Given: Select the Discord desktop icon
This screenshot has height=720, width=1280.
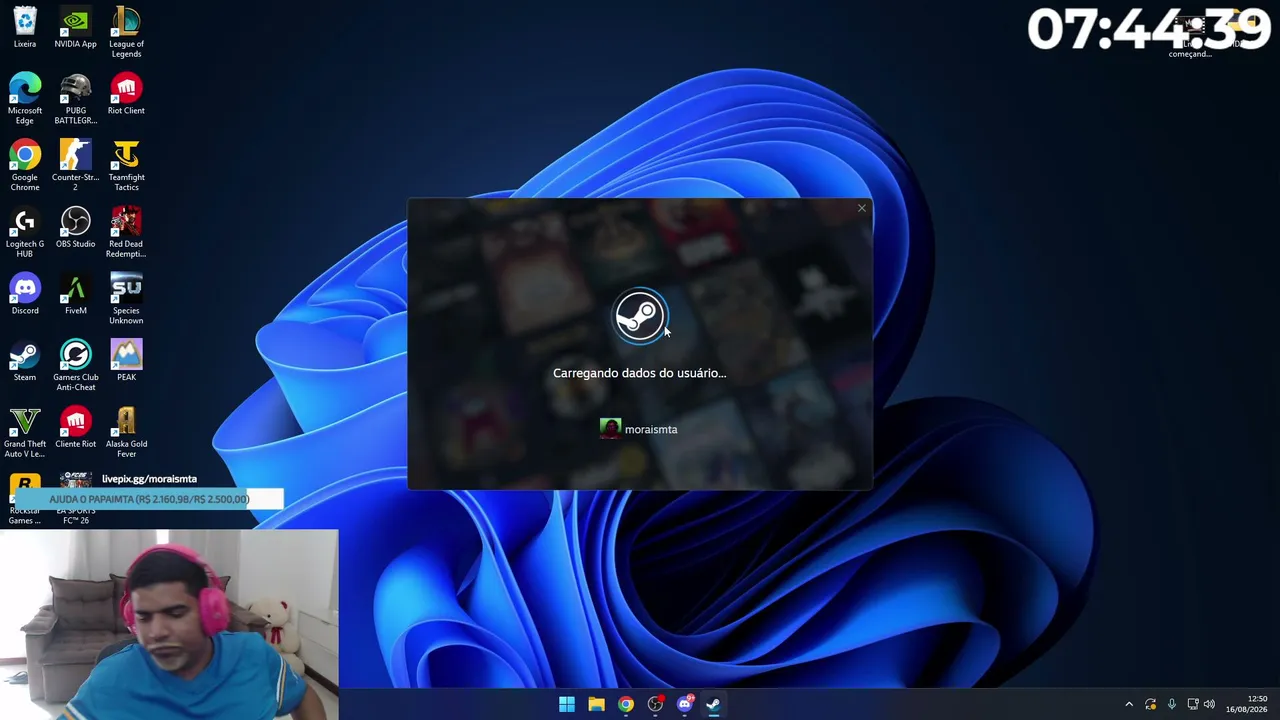Looking at the screenshot, I should pos(25,294).
